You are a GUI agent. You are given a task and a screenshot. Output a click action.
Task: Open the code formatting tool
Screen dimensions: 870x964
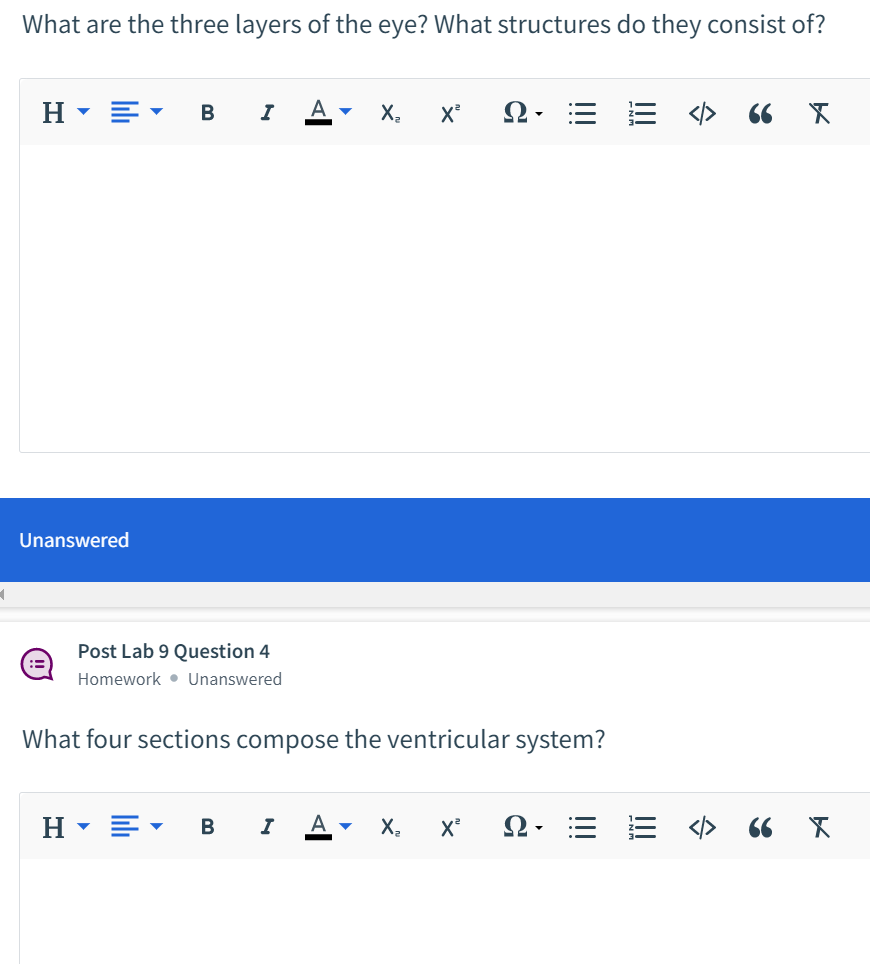point(701,113)
